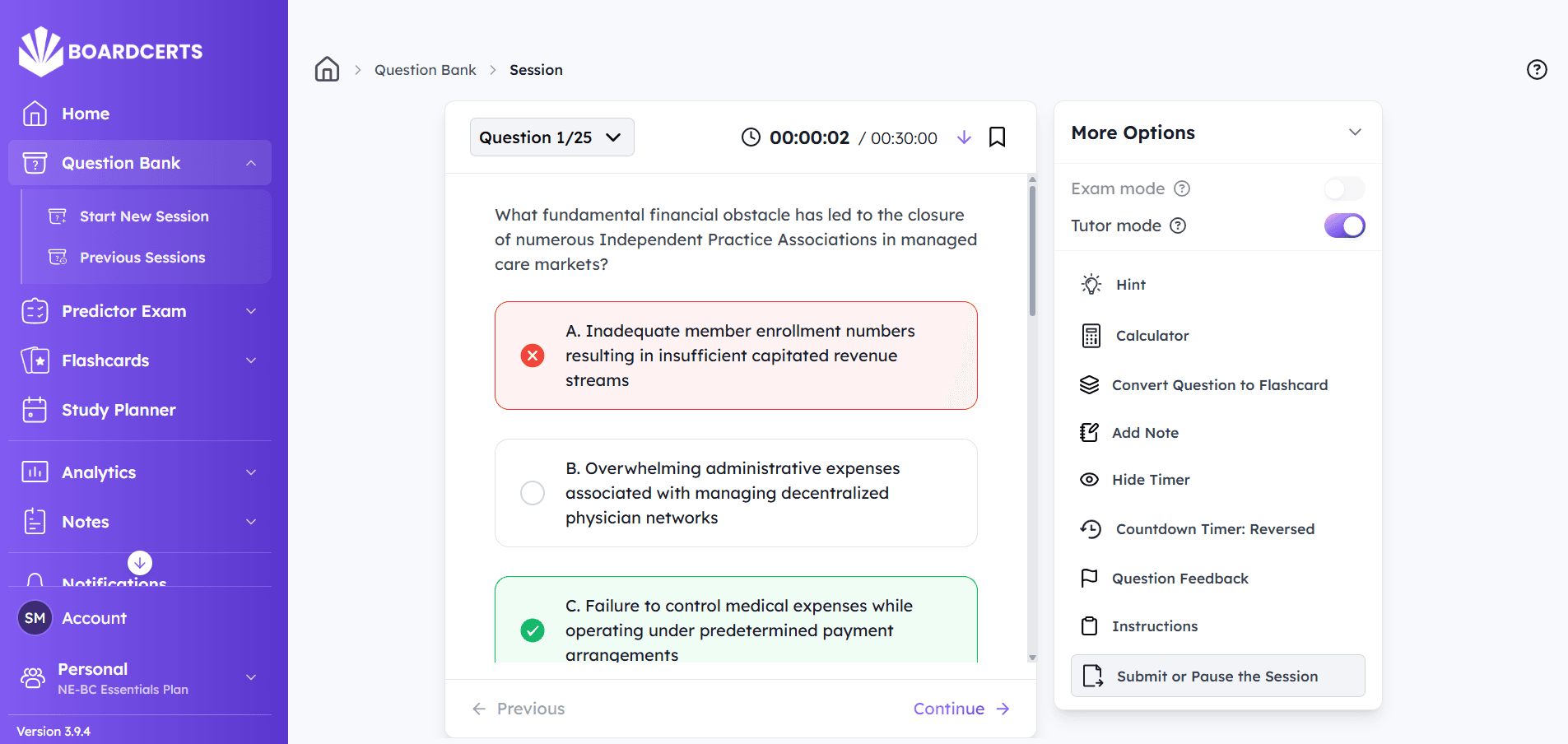
Task: Convert Question to Flashcard
Action: point(1219,385)
